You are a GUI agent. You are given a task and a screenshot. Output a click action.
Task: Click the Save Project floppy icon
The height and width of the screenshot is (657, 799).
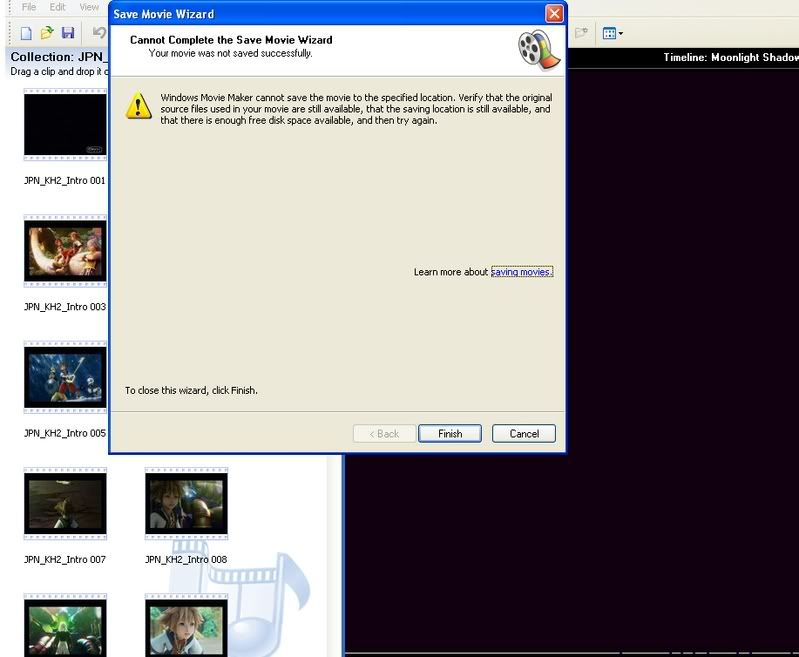tap(68, 33)
